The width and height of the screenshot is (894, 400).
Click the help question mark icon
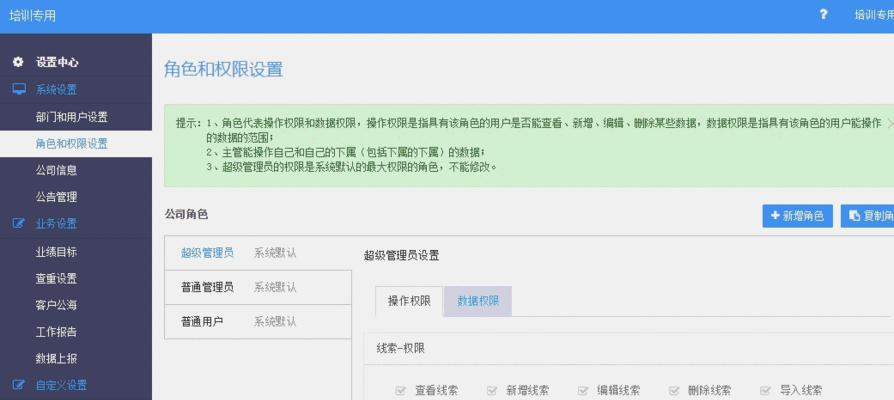(823, 15)
